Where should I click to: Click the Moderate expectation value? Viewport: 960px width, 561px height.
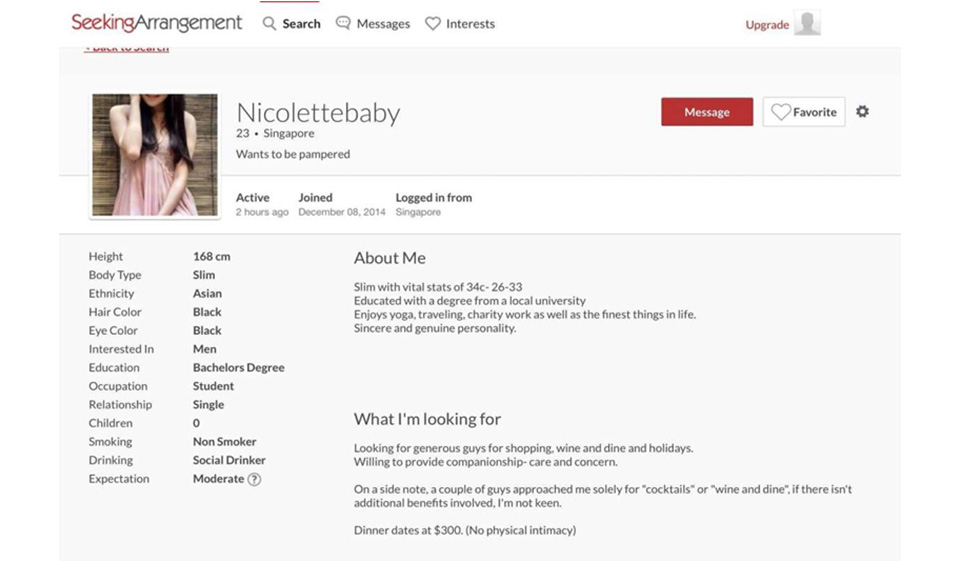click(218, 479)
